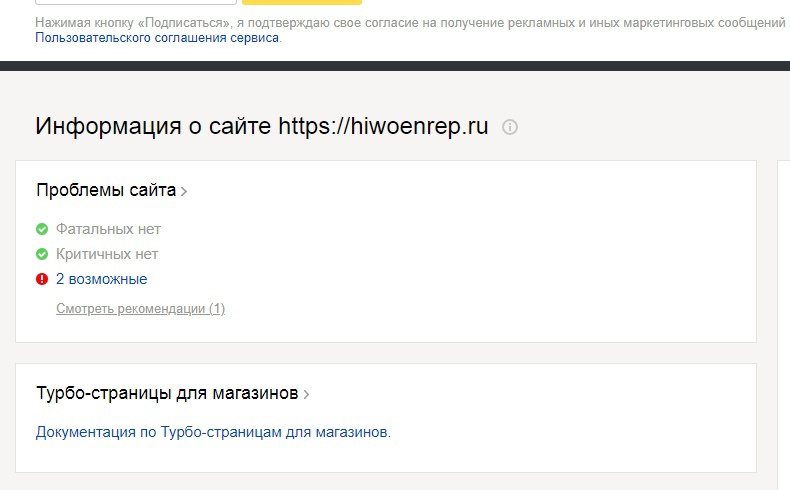This screenshot has height=490, width=790.
Task: Open the "2 возможные" problems link
Action: [x=101, y=279]
